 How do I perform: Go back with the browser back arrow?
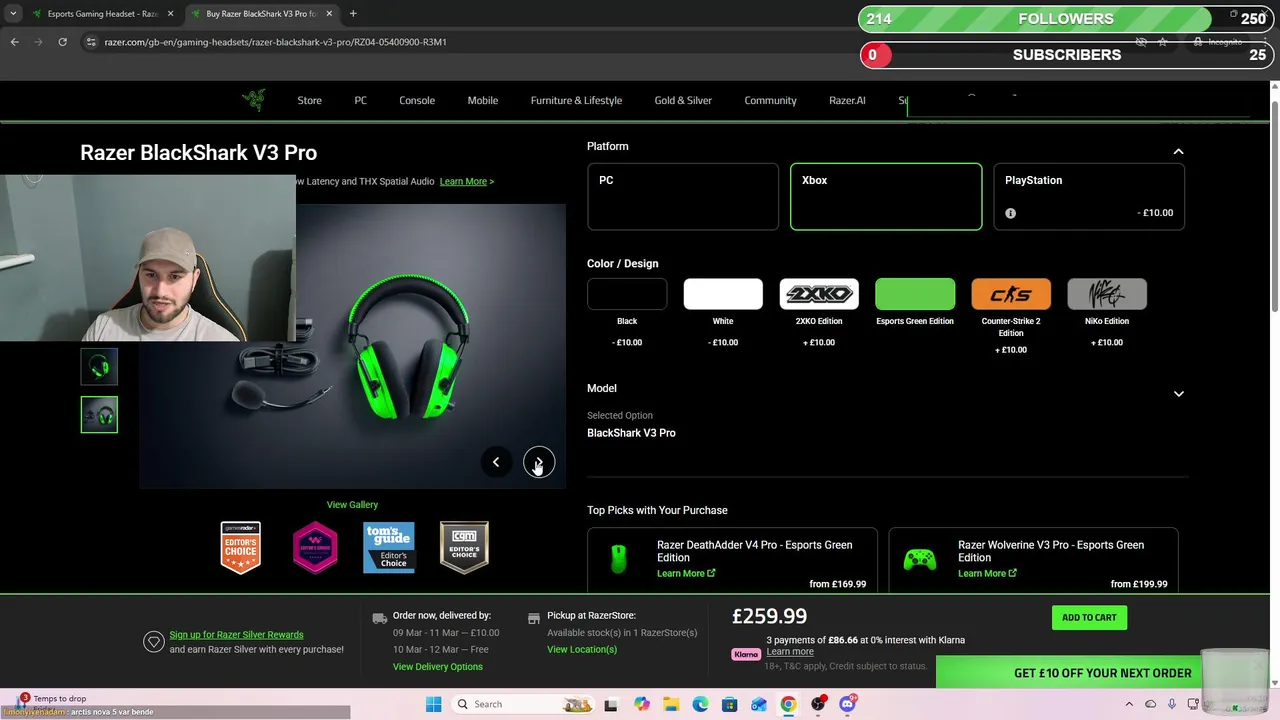pos(14,42)
